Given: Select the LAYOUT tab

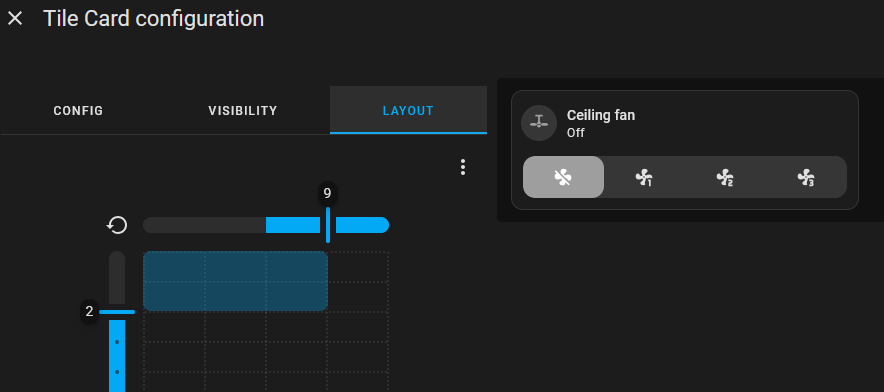Looking at the screenshot, I should click(x=408, y=111).
